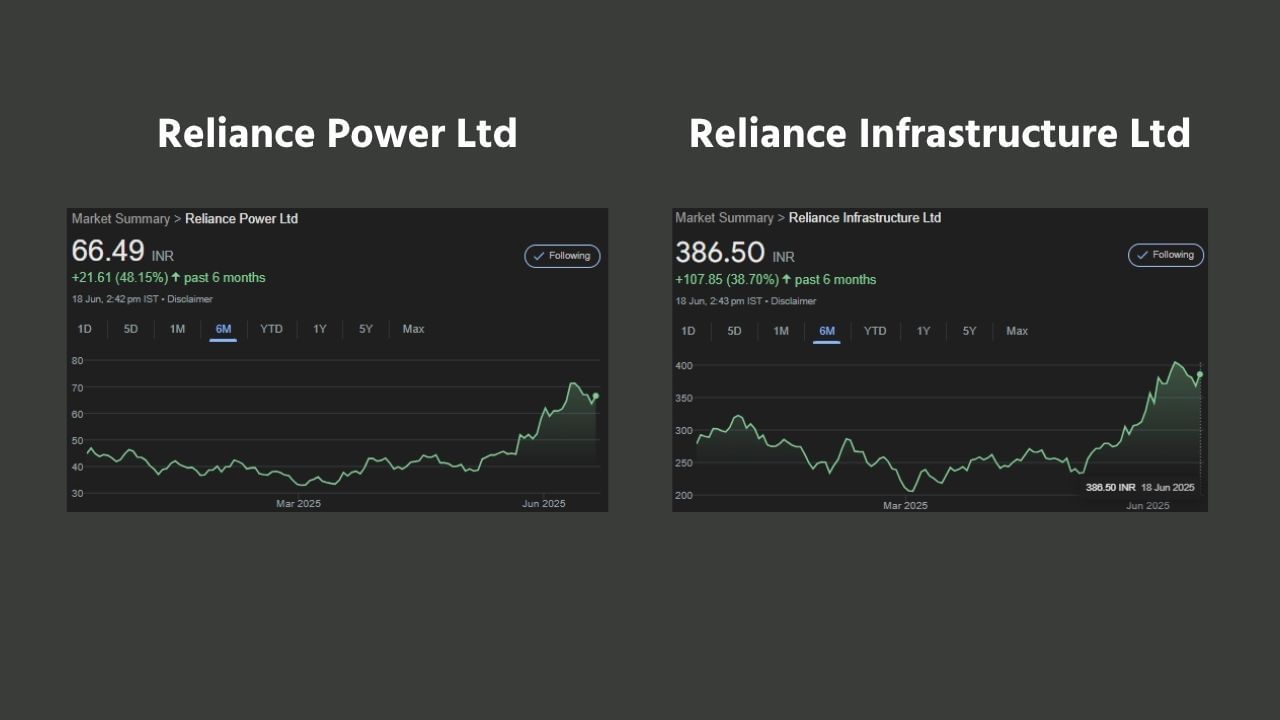The width and height of the screenshot is (1280, 720).
Task: Click Jun 2025 label on Reliance Power chart
Action: coord(544,504)
